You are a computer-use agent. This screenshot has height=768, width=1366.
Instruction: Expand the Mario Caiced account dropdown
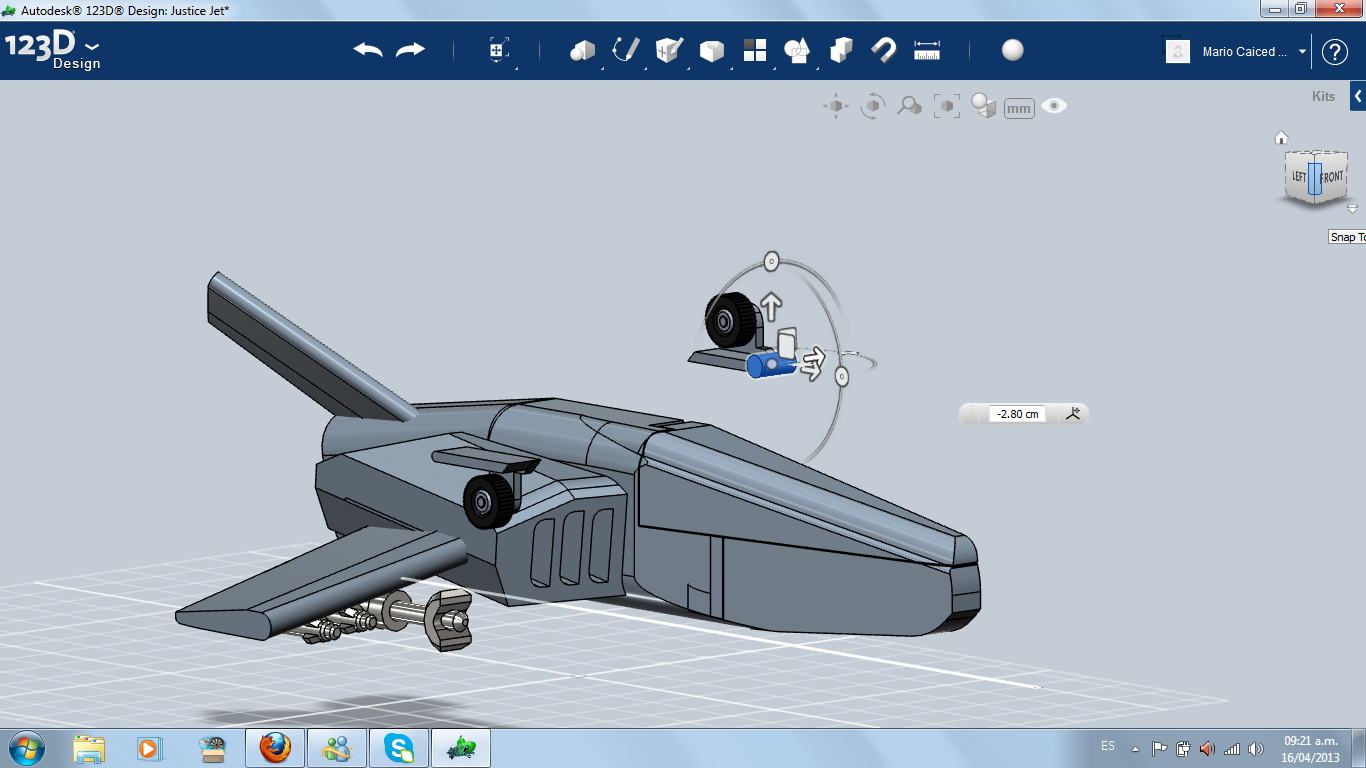coord(1302,51)
